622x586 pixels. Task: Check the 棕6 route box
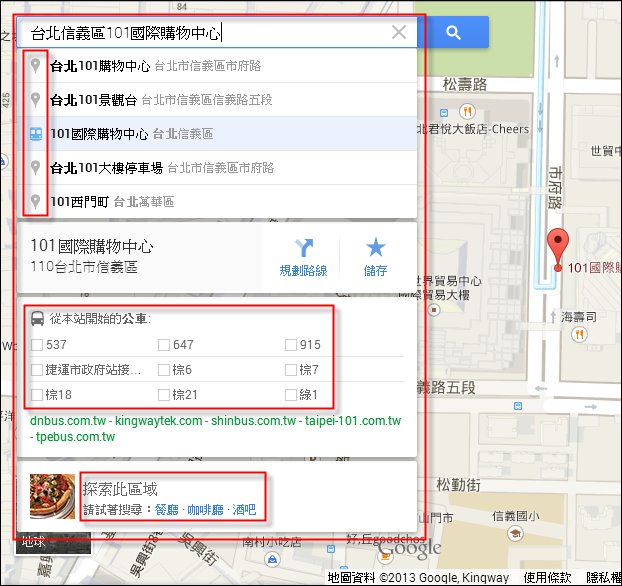[x=164, y=370]
